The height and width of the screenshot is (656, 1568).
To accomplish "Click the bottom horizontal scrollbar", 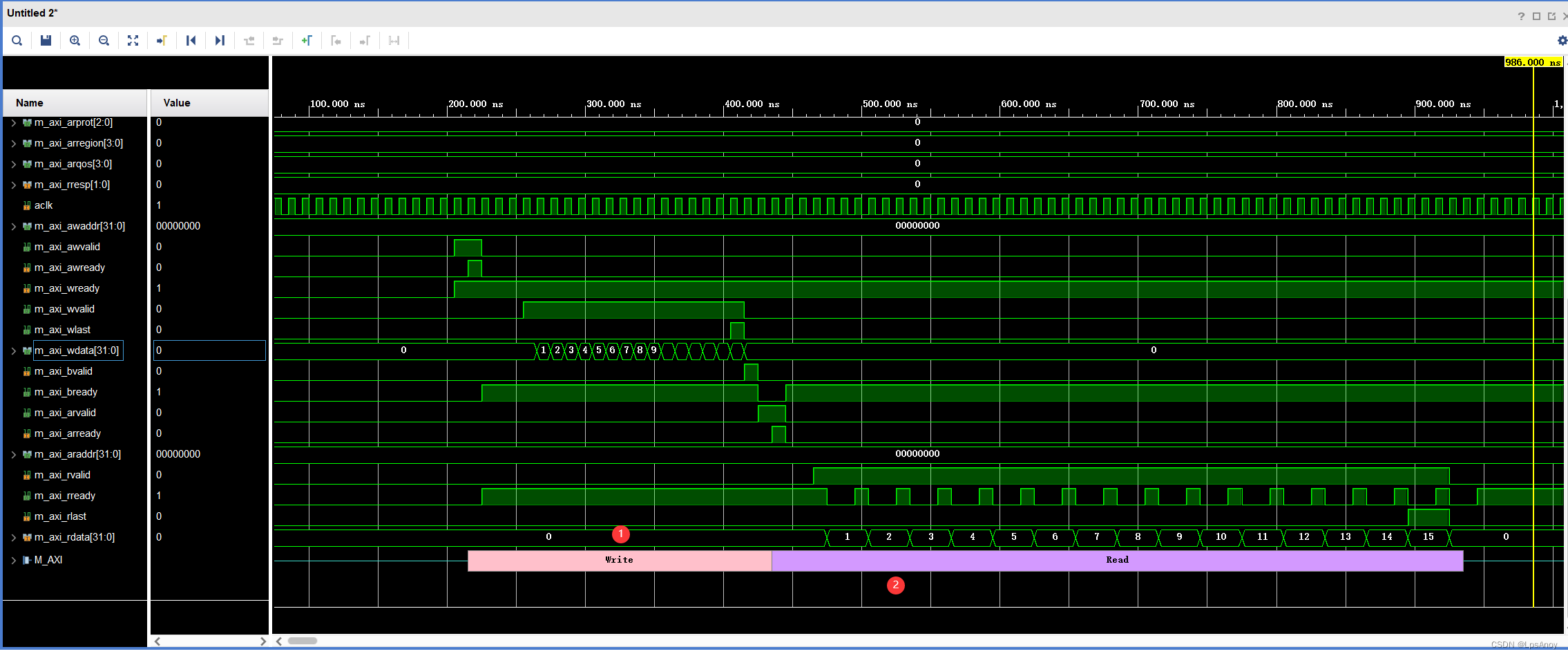I will tap(304, 641).
